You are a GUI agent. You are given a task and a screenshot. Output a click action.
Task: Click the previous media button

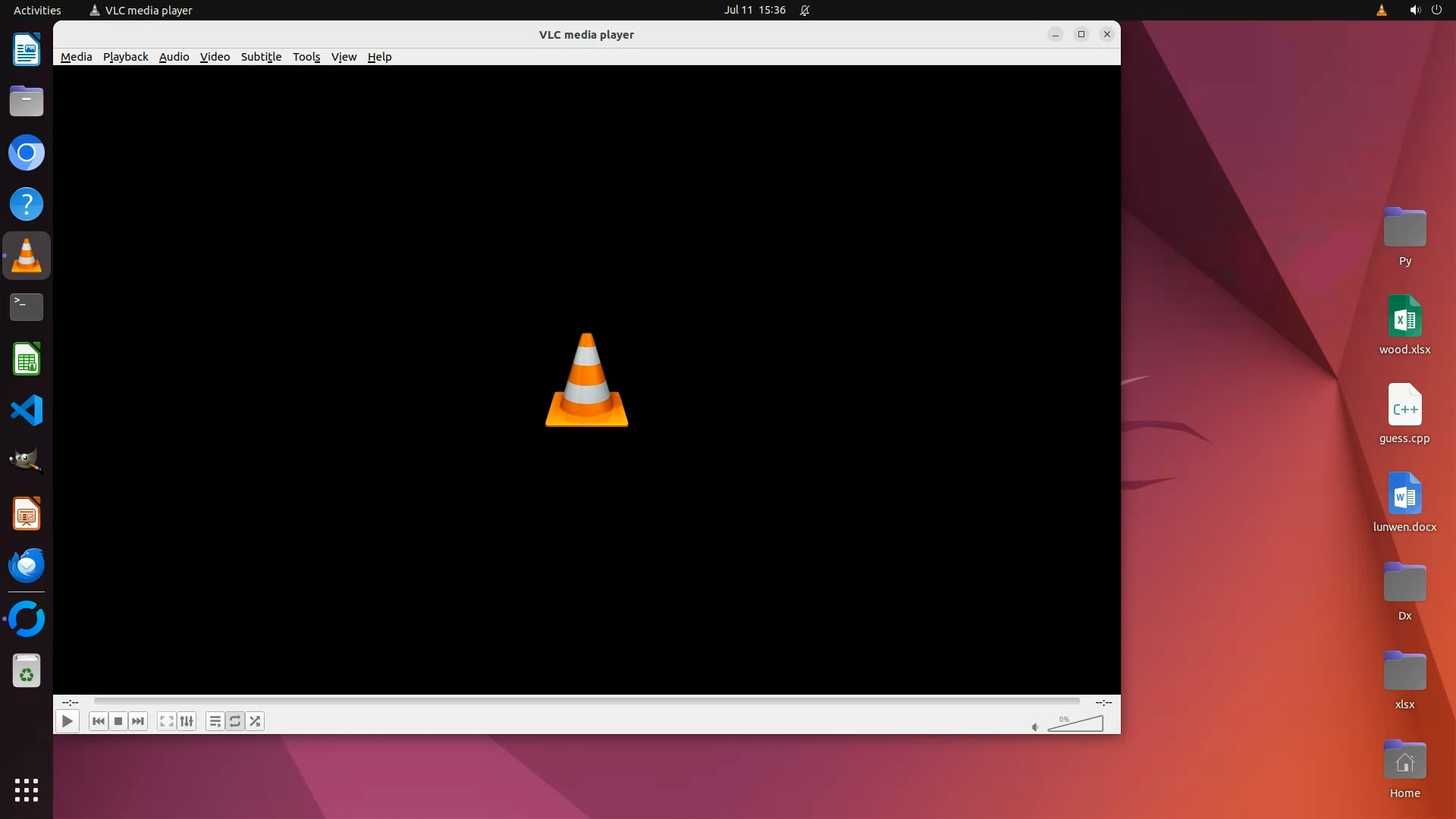click(x=98, y=721)
